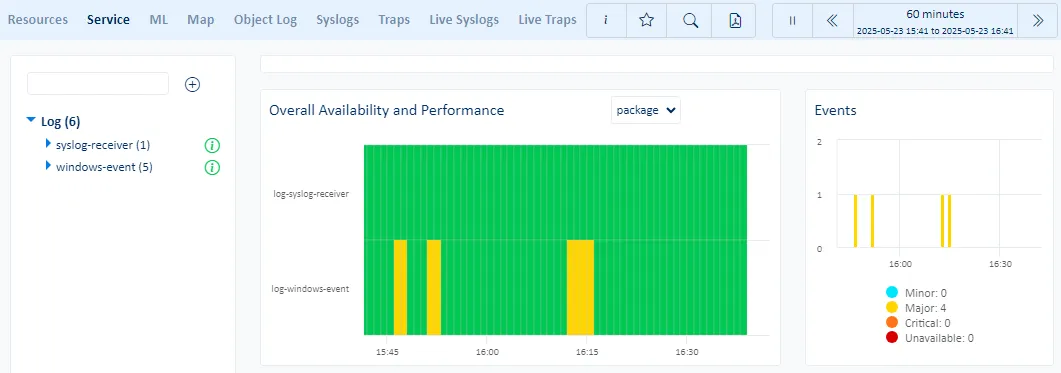Click the Events panel title

(836, 110)
